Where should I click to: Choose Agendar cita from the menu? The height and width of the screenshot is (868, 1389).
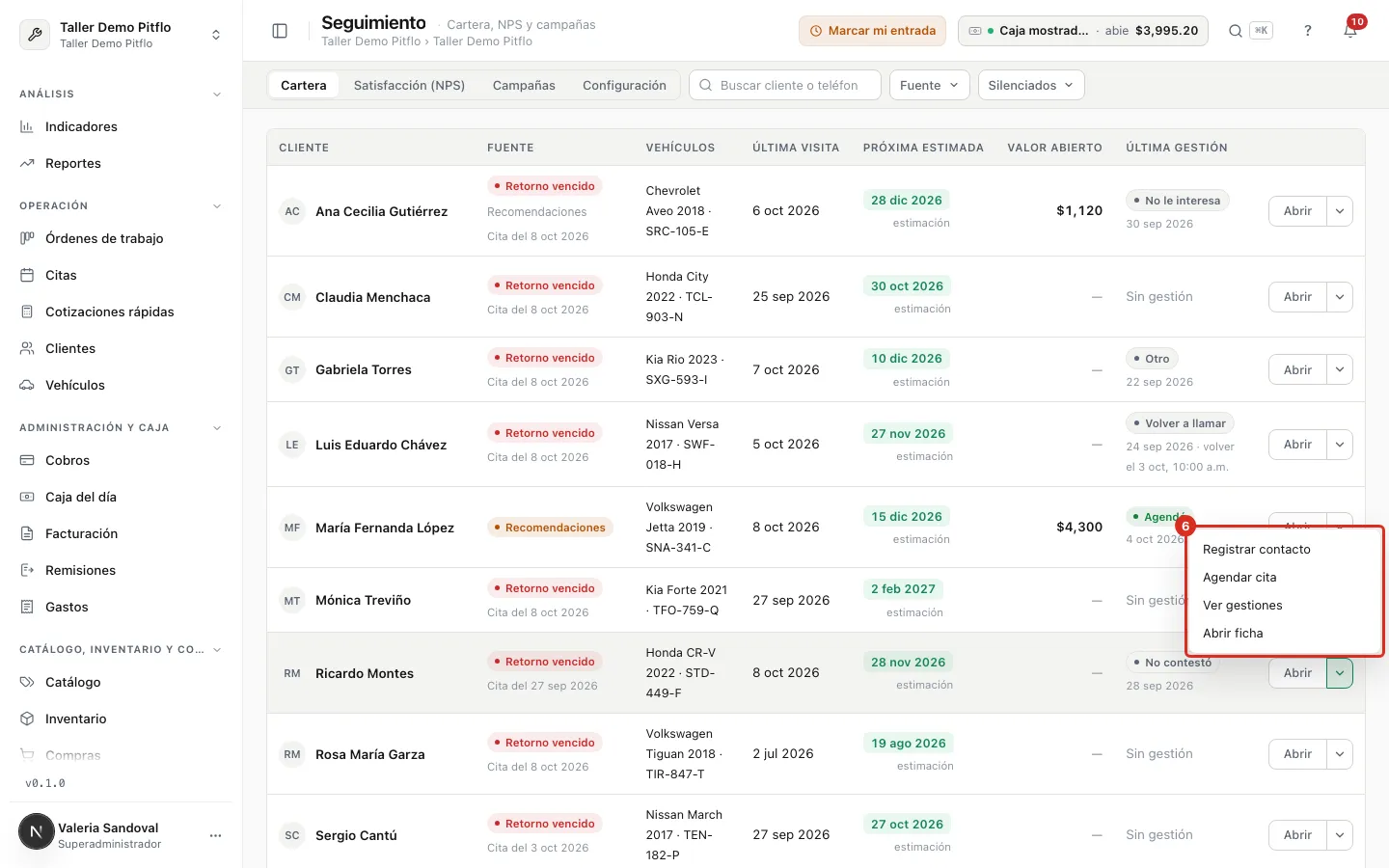pyautogui.click(x=1285, y=578)
